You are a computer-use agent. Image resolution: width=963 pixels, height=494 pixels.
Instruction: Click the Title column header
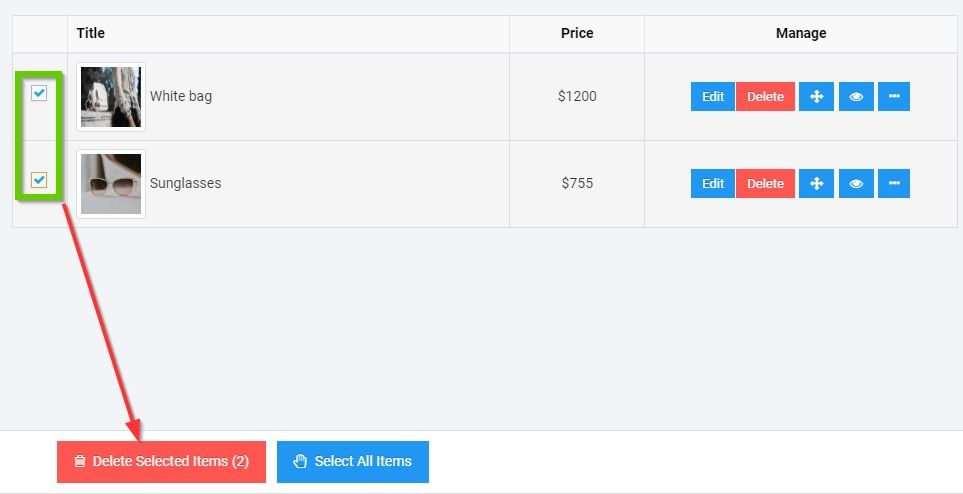coord(91,33)
